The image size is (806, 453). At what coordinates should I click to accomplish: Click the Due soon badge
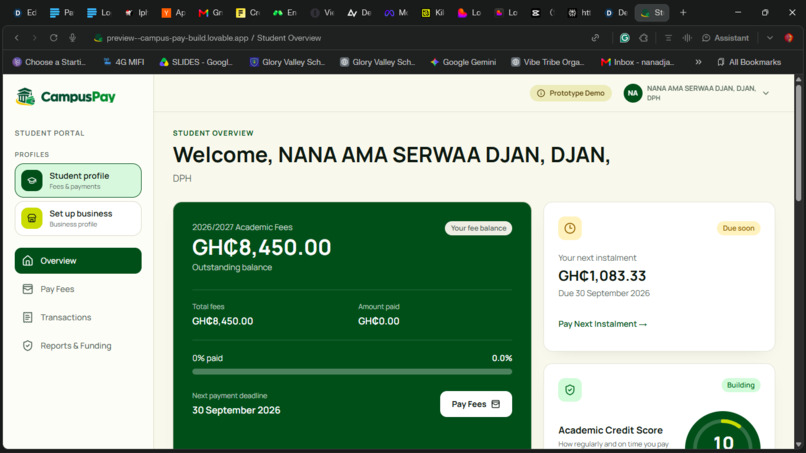pyautogui.click(x=738, y=228)
